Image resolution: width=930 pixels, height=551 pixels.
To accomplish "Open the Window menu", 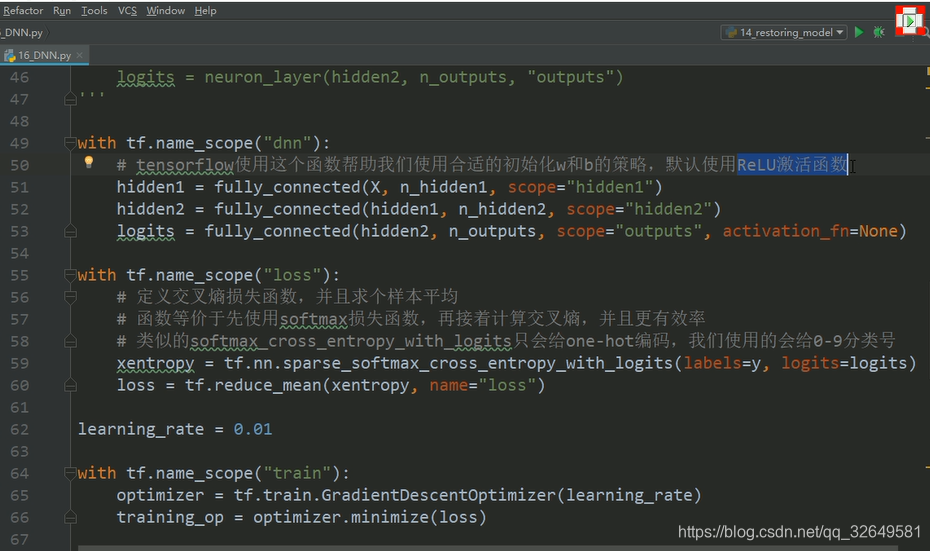I will 165,11.
